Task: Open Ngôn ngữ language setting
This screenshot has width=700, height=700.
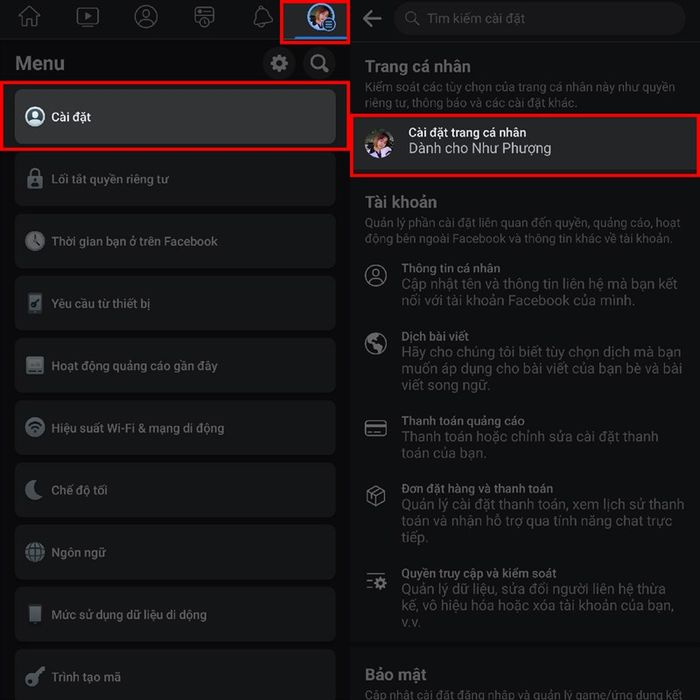Action: pos(175,552)
